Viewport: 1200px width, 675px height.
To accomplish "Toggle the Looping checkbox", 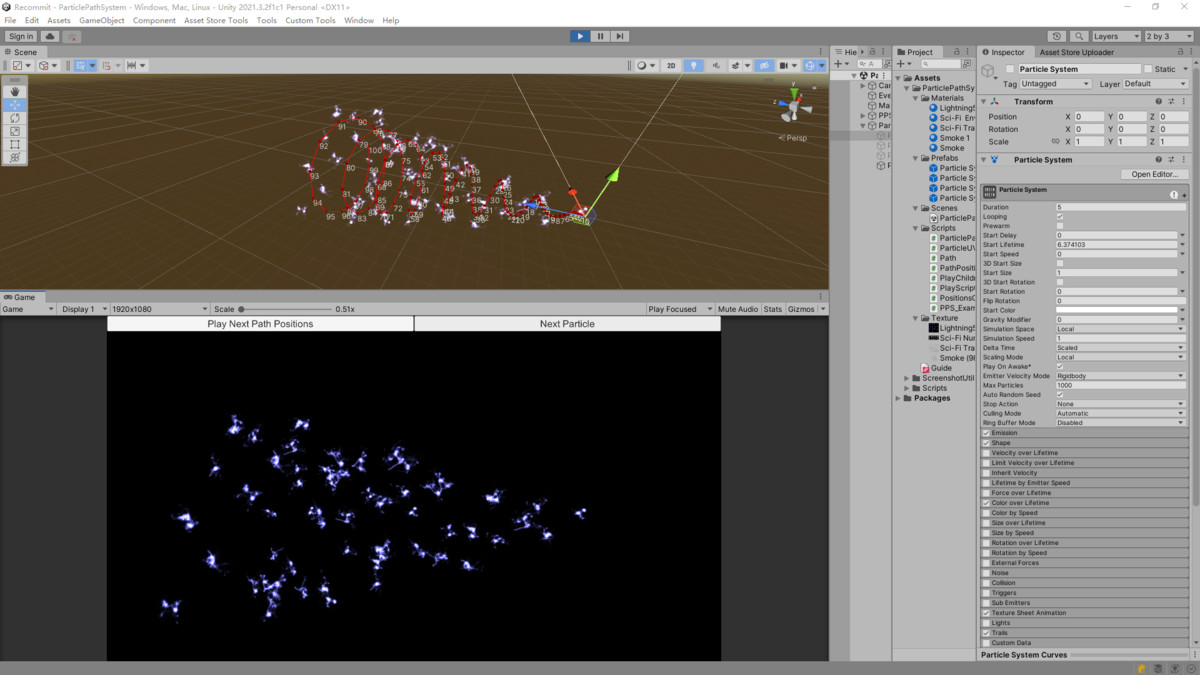I will (1060, 217).
